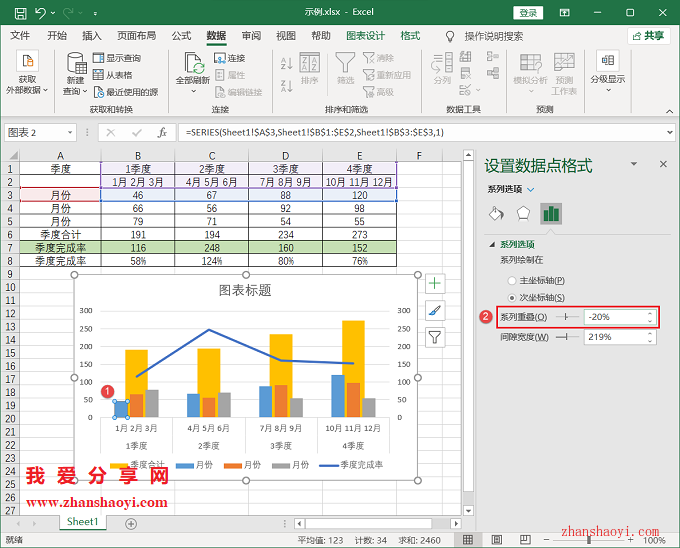Open the Effects pentagon tab
The width and height of the screenshot is (680, 548).
523,214
